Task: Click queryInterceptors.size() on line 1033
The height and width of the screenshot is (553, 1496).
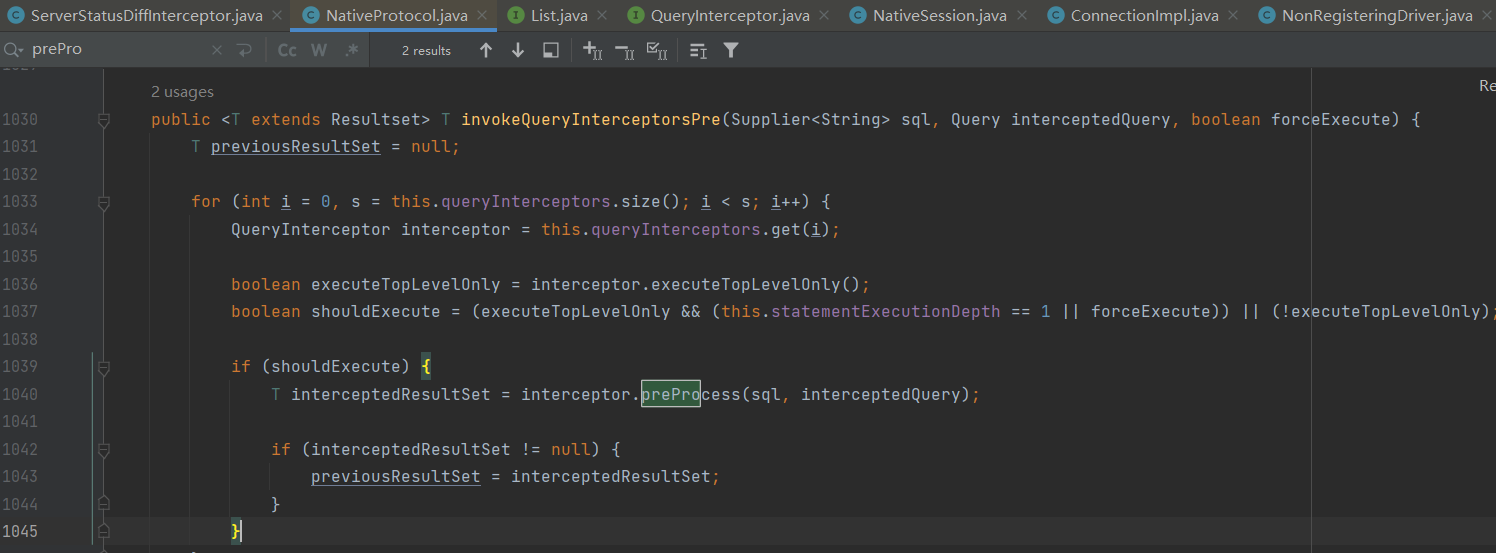Action: (566, 202)
